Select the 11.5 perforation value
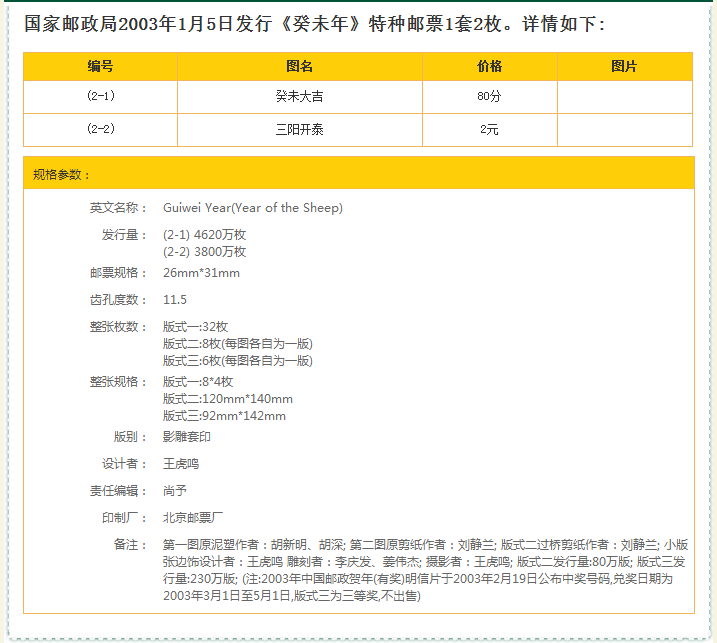The image size is (717, 643). point(175,300)
